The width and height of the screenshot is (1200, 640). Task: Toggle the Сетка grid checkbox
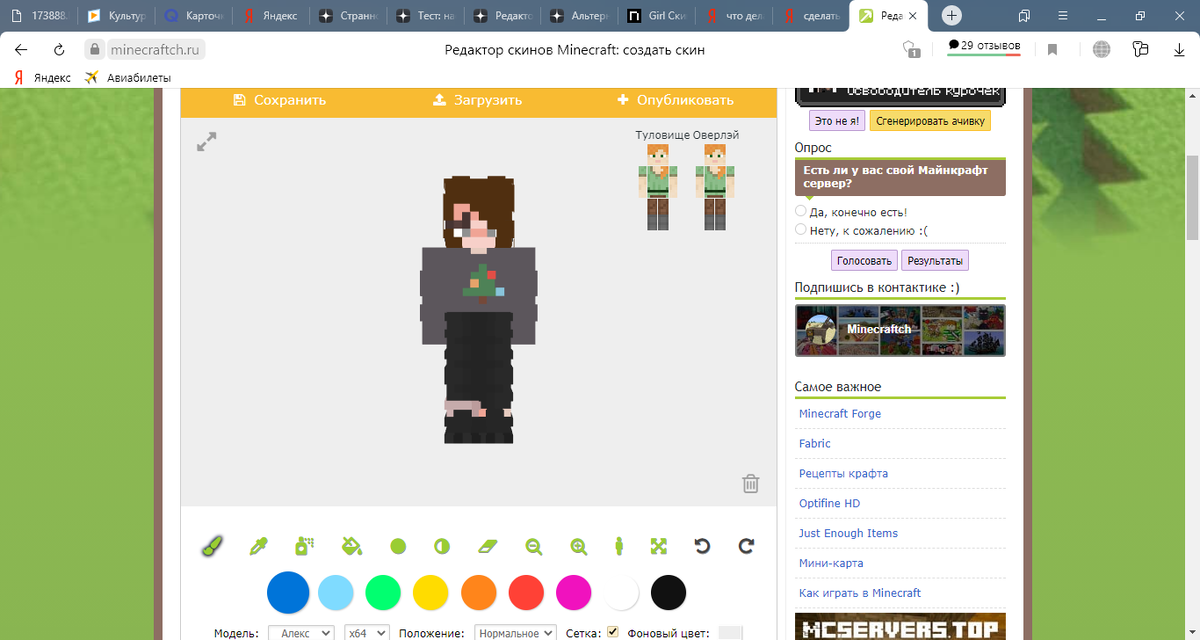(x=613, y=632)
